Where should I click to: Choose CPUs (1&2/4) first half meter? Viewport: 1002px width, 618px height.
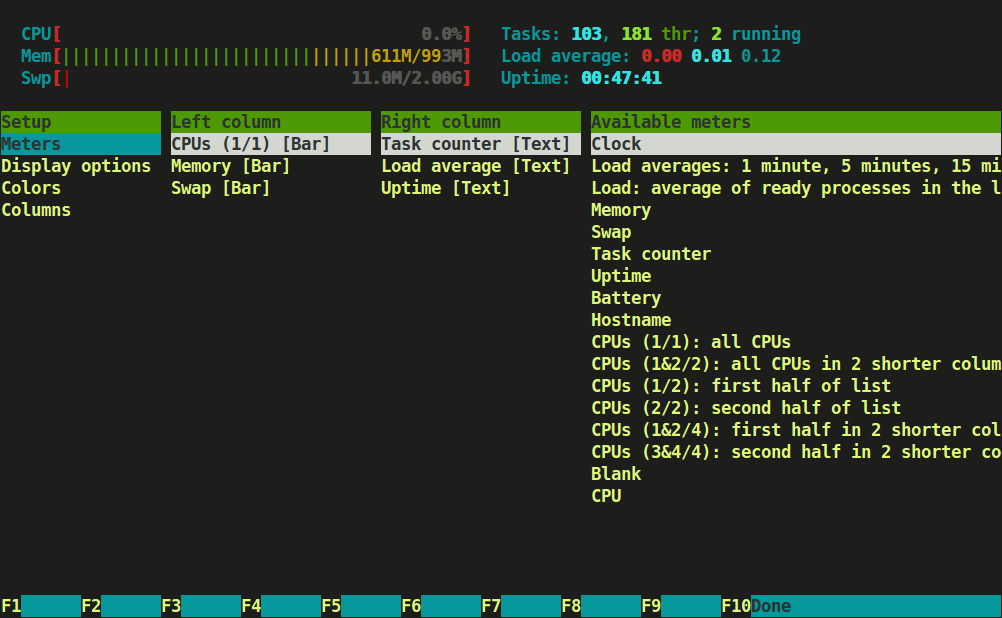click(796, 429)
